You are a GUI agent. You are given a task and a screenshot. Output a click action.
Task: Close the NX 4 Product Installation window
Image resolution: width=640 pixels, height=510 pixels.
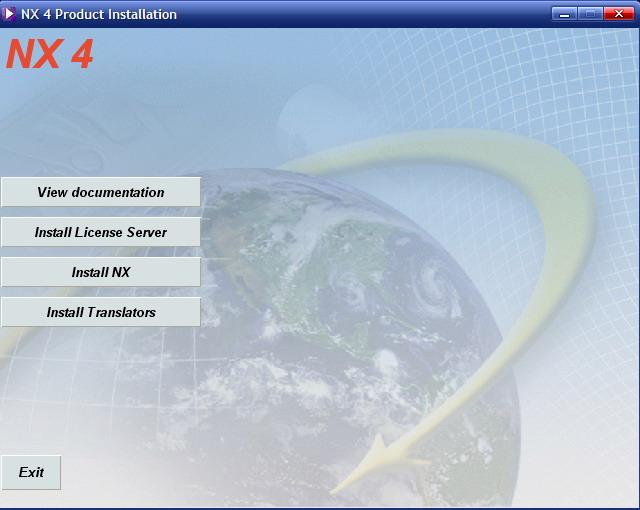(x=619, y=14)
